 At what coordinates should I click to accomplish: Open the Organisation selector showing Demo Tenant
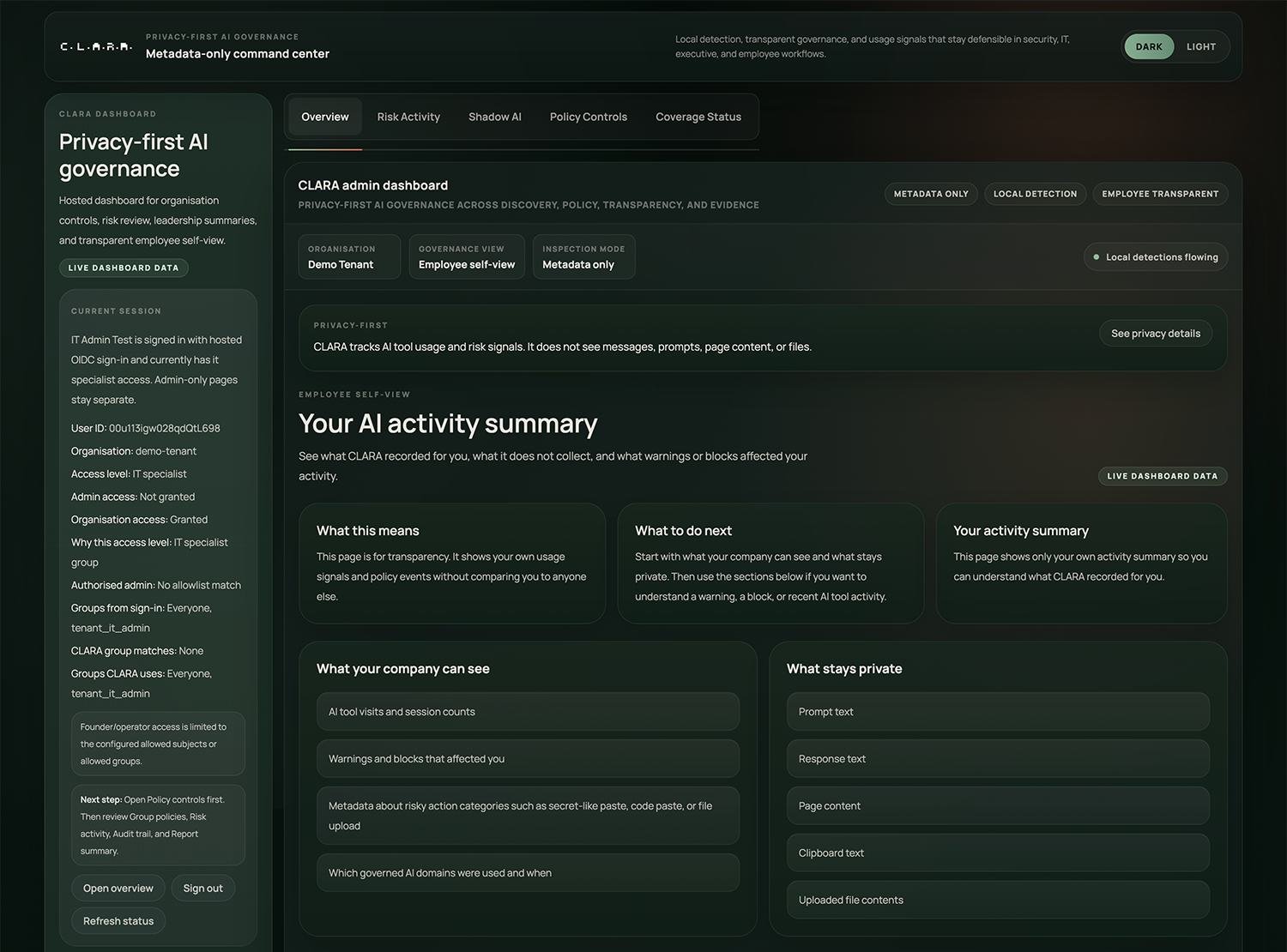click(348, 256)
